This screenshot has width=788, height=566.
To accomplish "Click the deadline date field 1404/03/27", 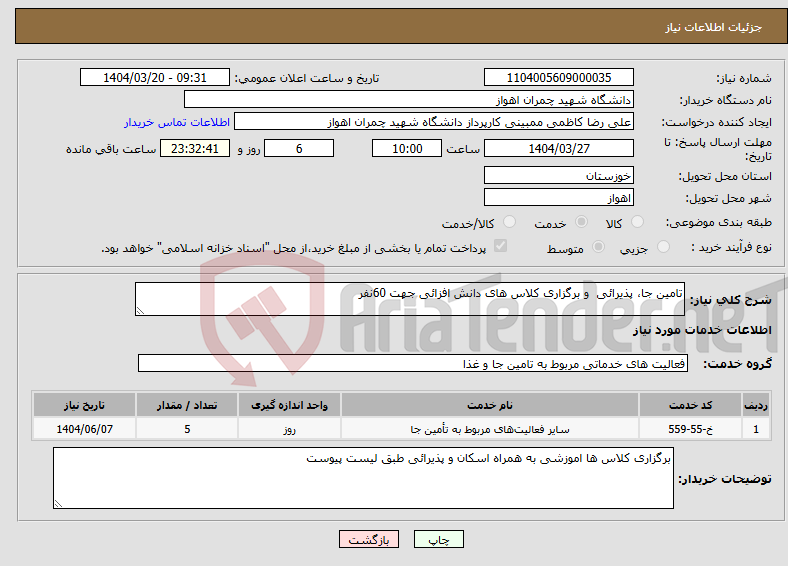I will (559, 148).
